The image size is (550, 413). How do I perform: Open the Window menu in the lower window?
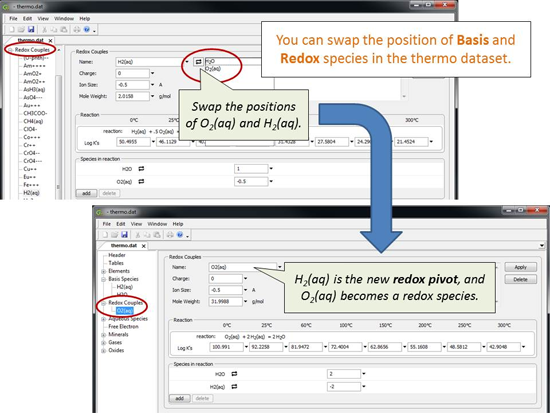pos(157,224)
